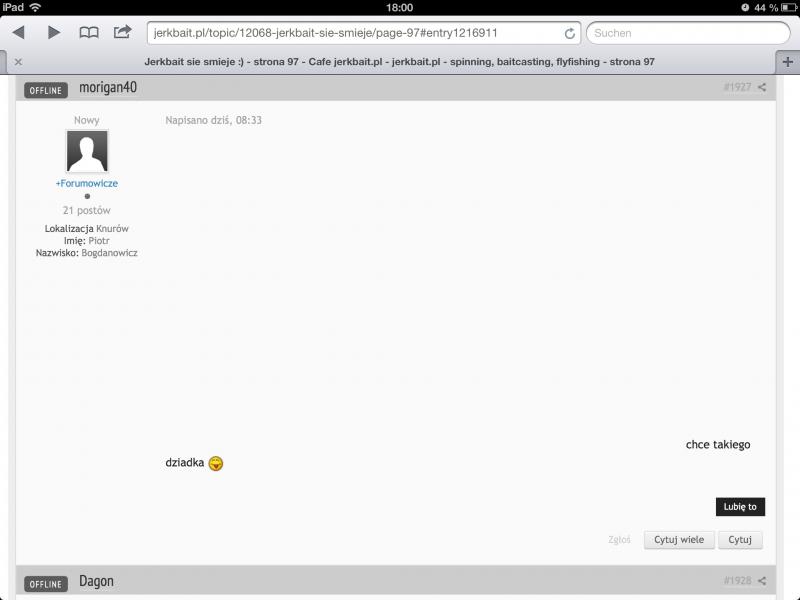
Task: Tap the Safari back arrow
Action: (18, 33)
